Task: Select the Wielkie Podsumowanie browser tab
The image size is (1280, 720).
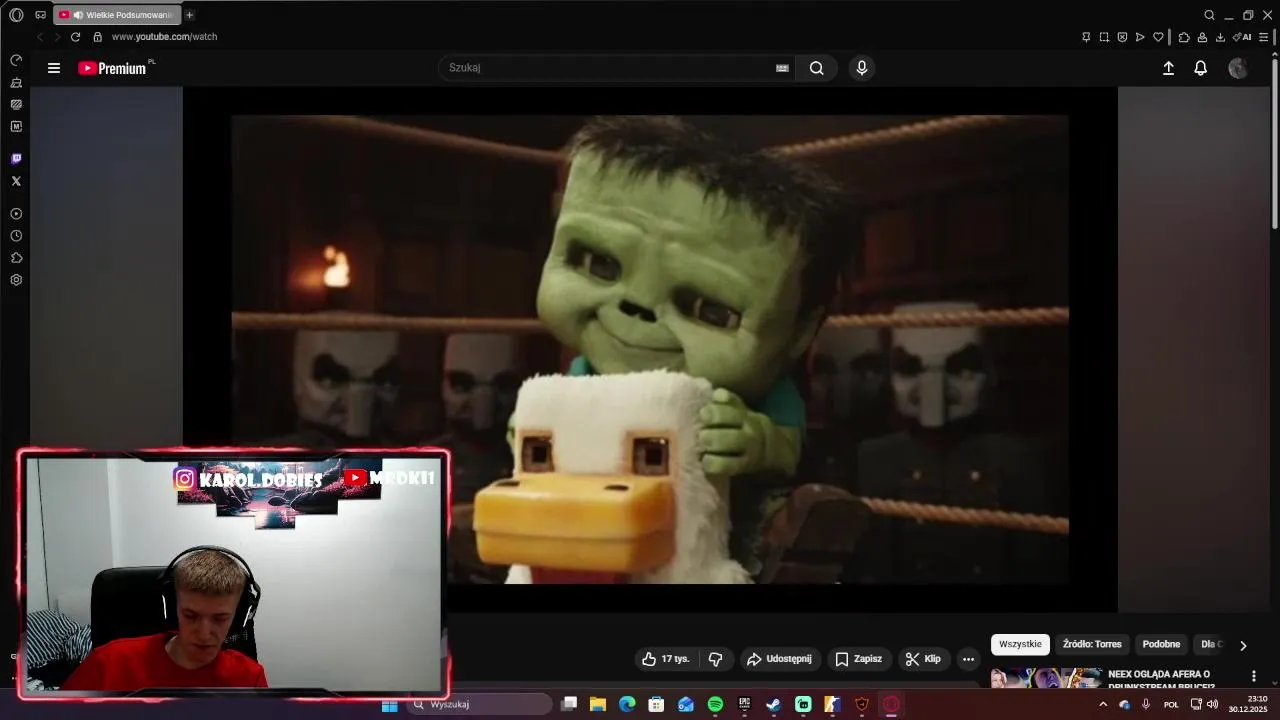Action: coord(118,15)
